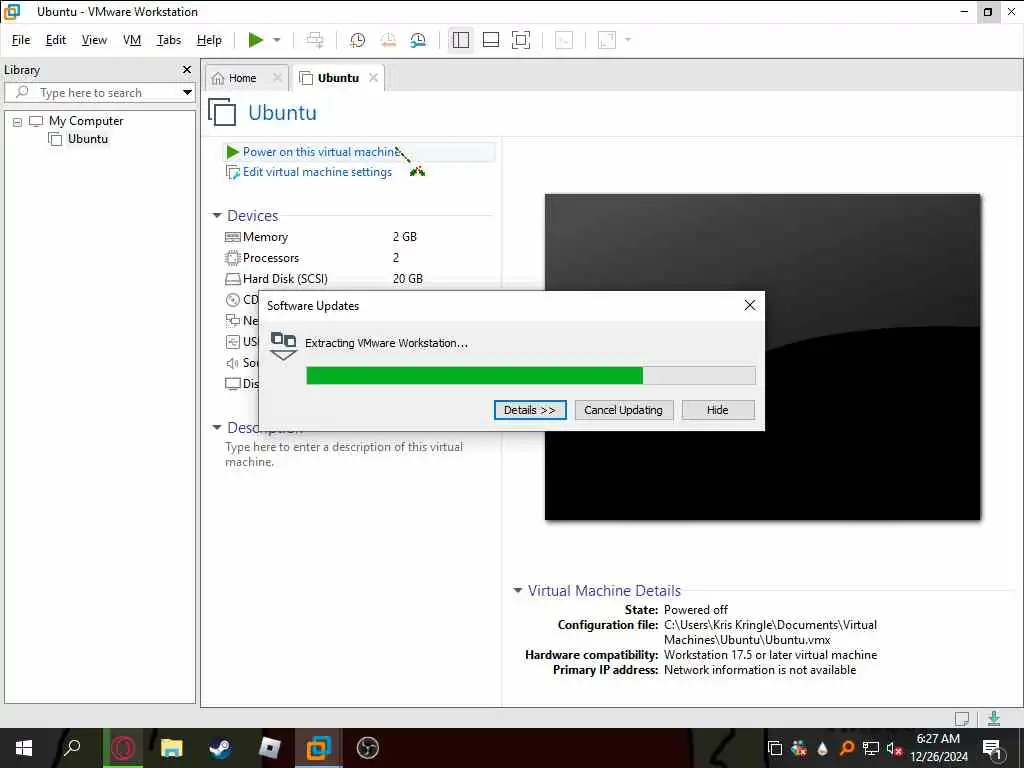The height and width of the screenshot is (768, 1024).
Task: Click the green Power On toolbar button
Action: pos(255,40)
